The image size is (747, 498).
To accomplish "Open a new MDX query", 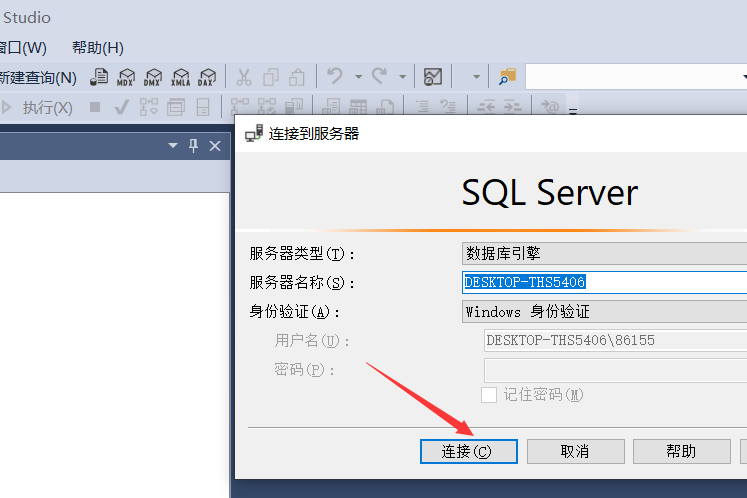I will coord(126,77).
